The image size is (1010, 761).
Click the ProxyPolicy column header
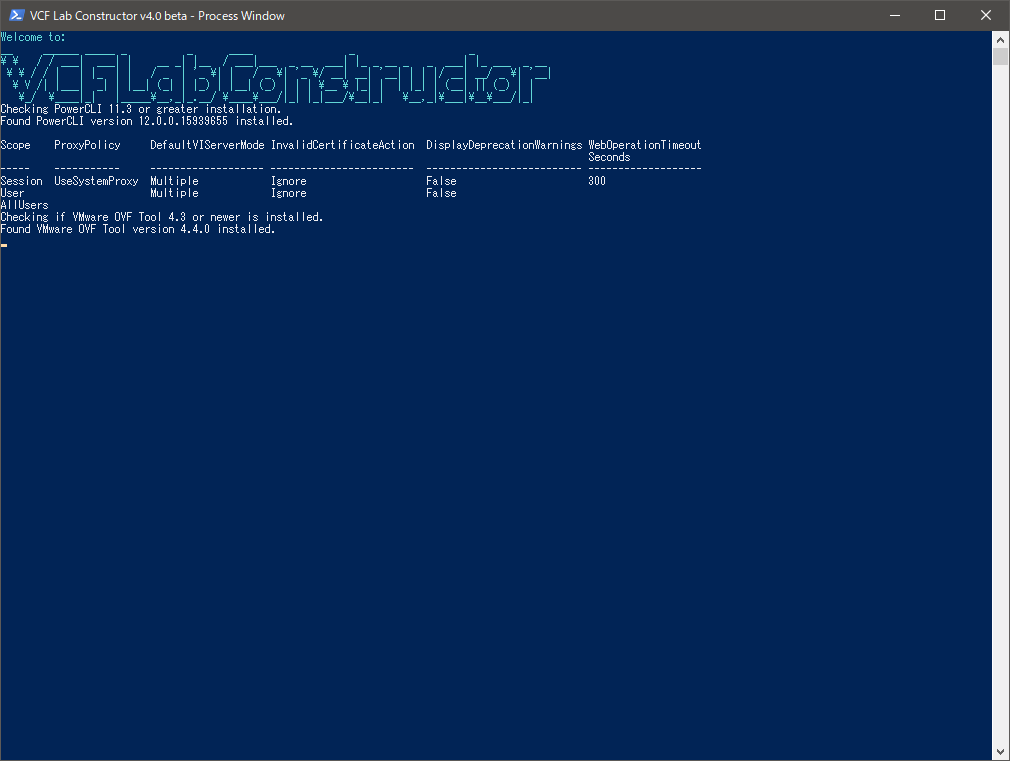click(87, 145)
